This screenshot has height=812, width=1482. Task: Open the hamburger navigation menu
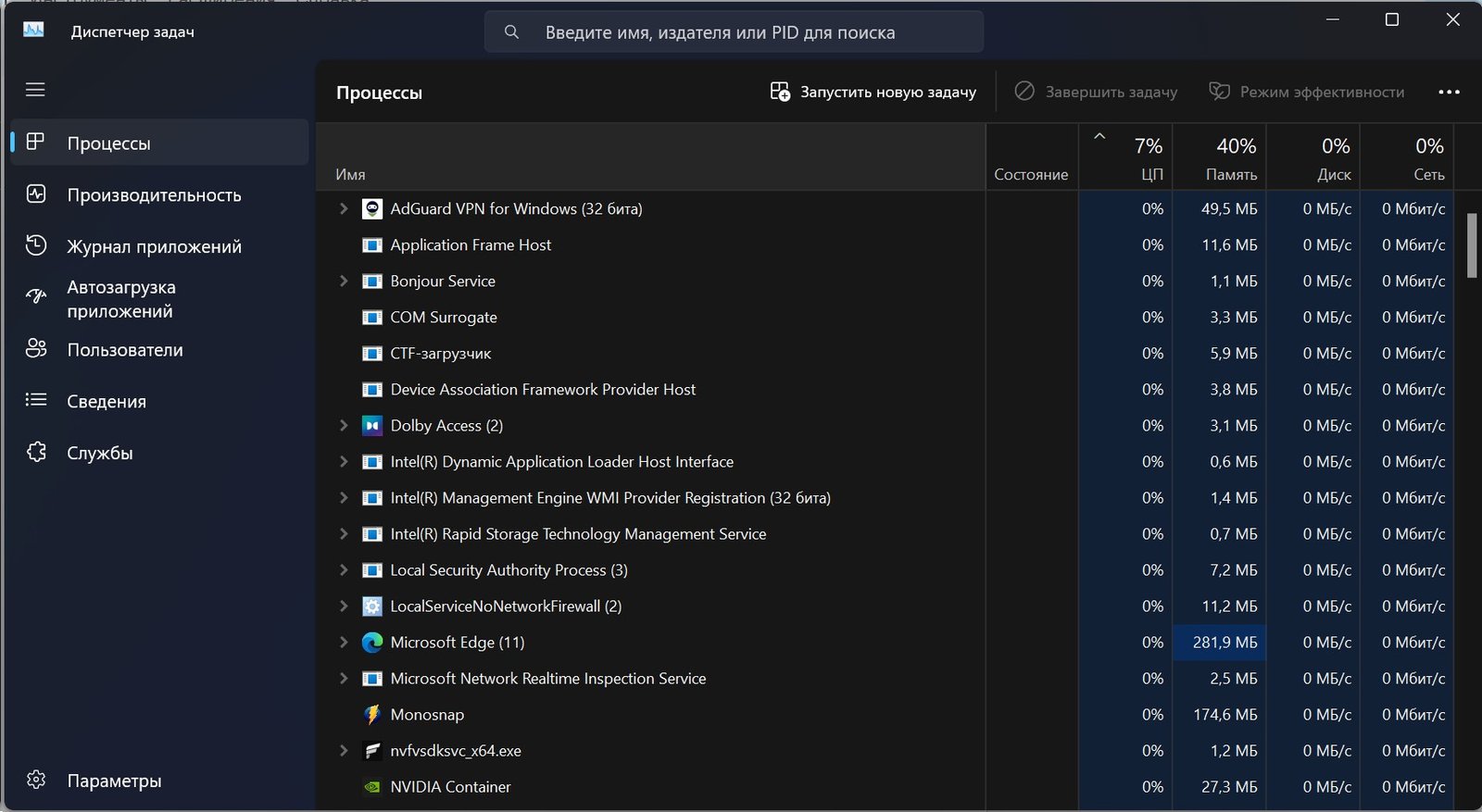tap(35, 90)
